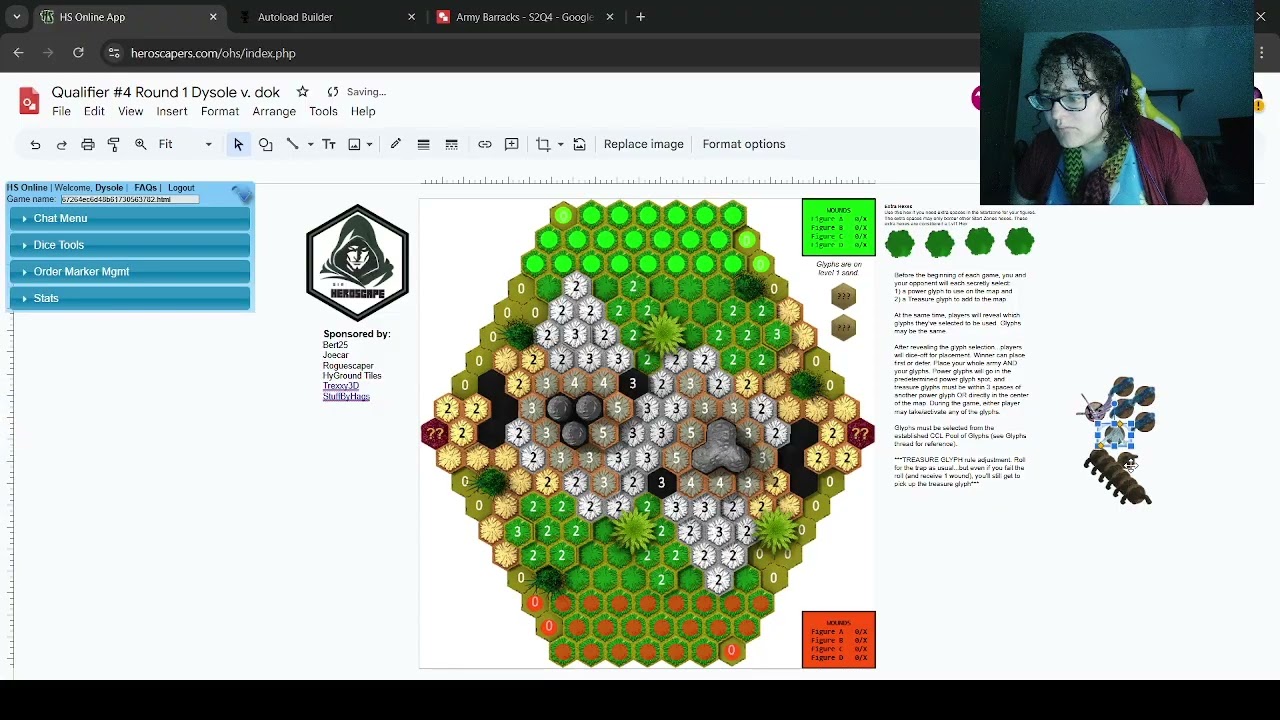
Task: Open the StuffByHags sponsor link
Action: [x=346, y=397]
